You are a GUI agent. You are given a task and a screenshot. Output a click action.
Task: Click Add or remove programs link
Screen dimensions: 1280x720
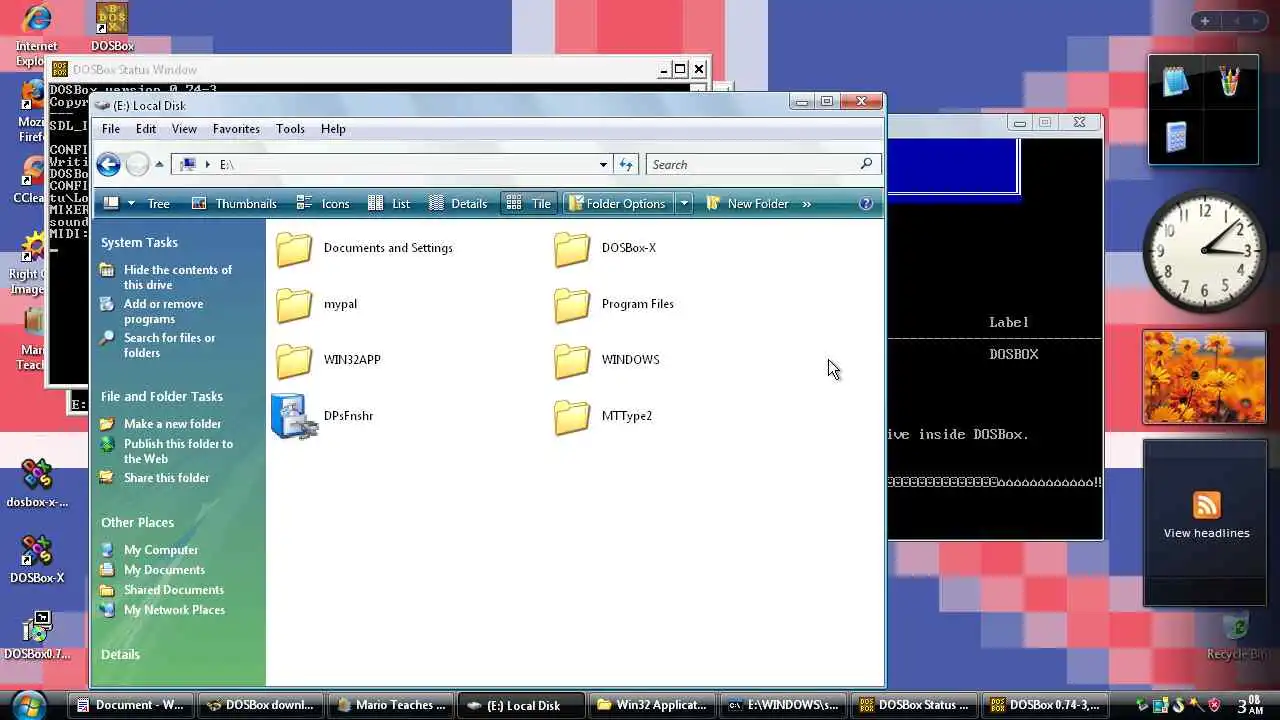click(163, 311)
